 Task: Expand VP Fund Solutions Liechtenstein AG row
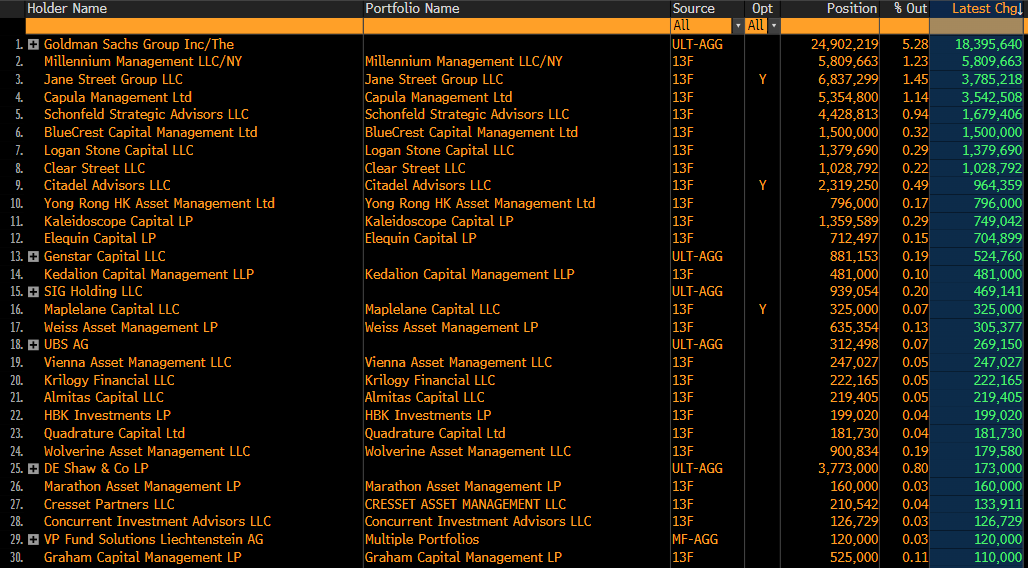pos(33,540)
